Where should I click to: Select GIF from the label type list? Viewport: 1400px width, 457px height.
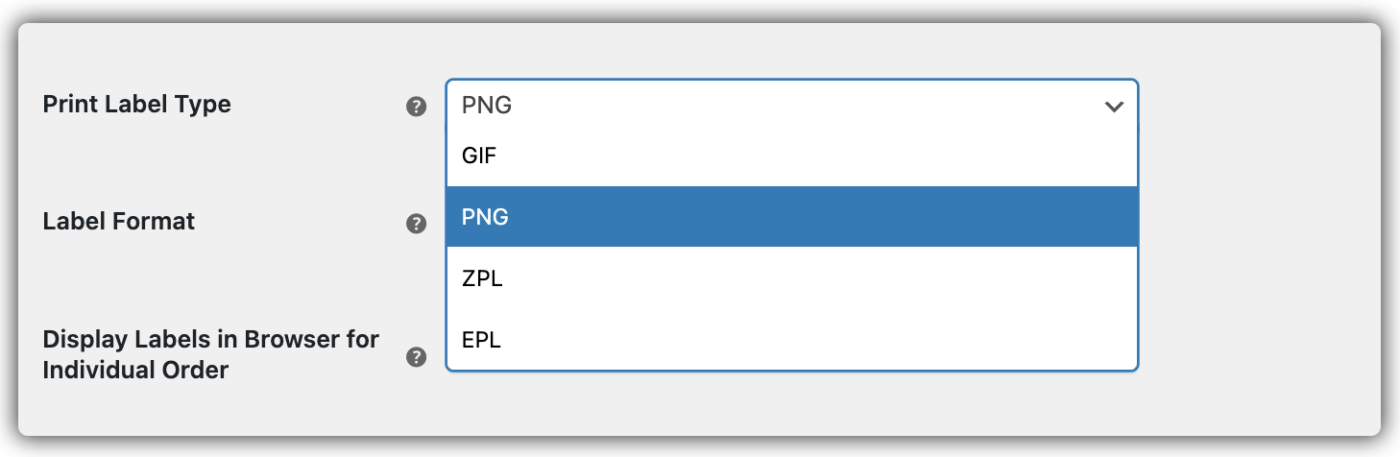coord(792,157)
